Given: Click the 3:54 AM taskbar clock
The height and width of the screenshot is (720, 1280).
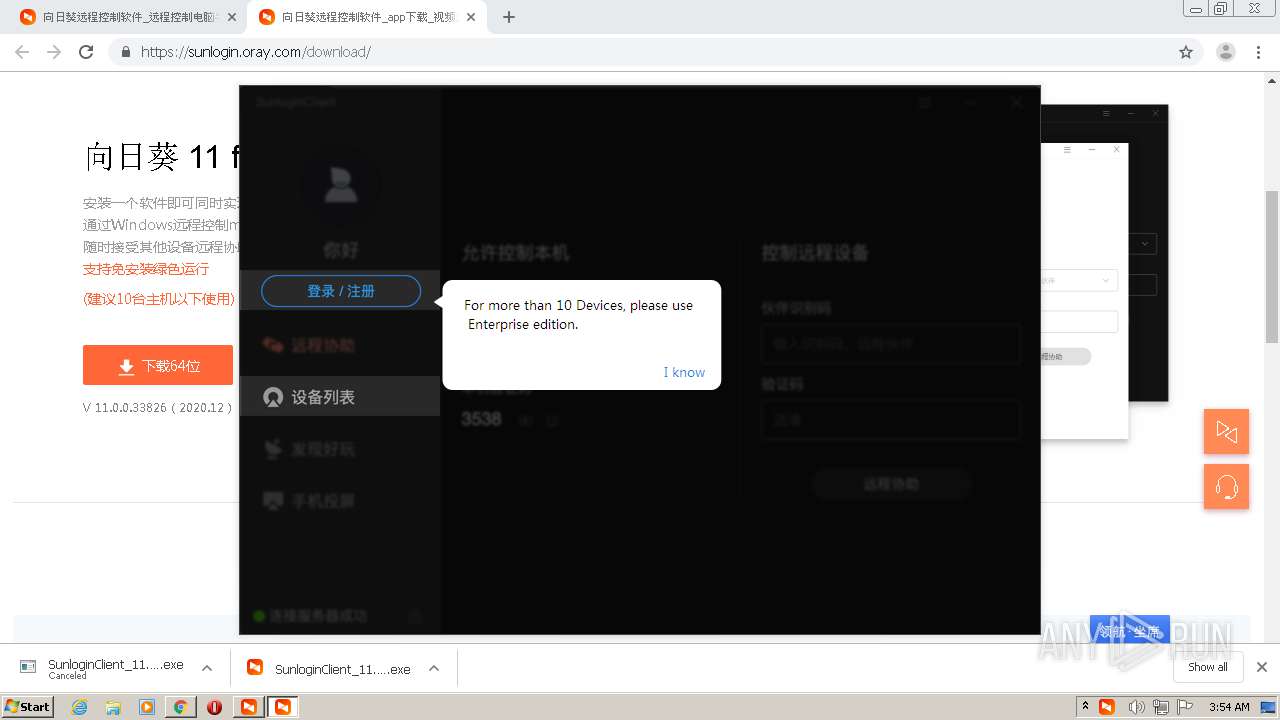Looking at the screenshot, I should pyautogui.click(x=1229, y=706).
